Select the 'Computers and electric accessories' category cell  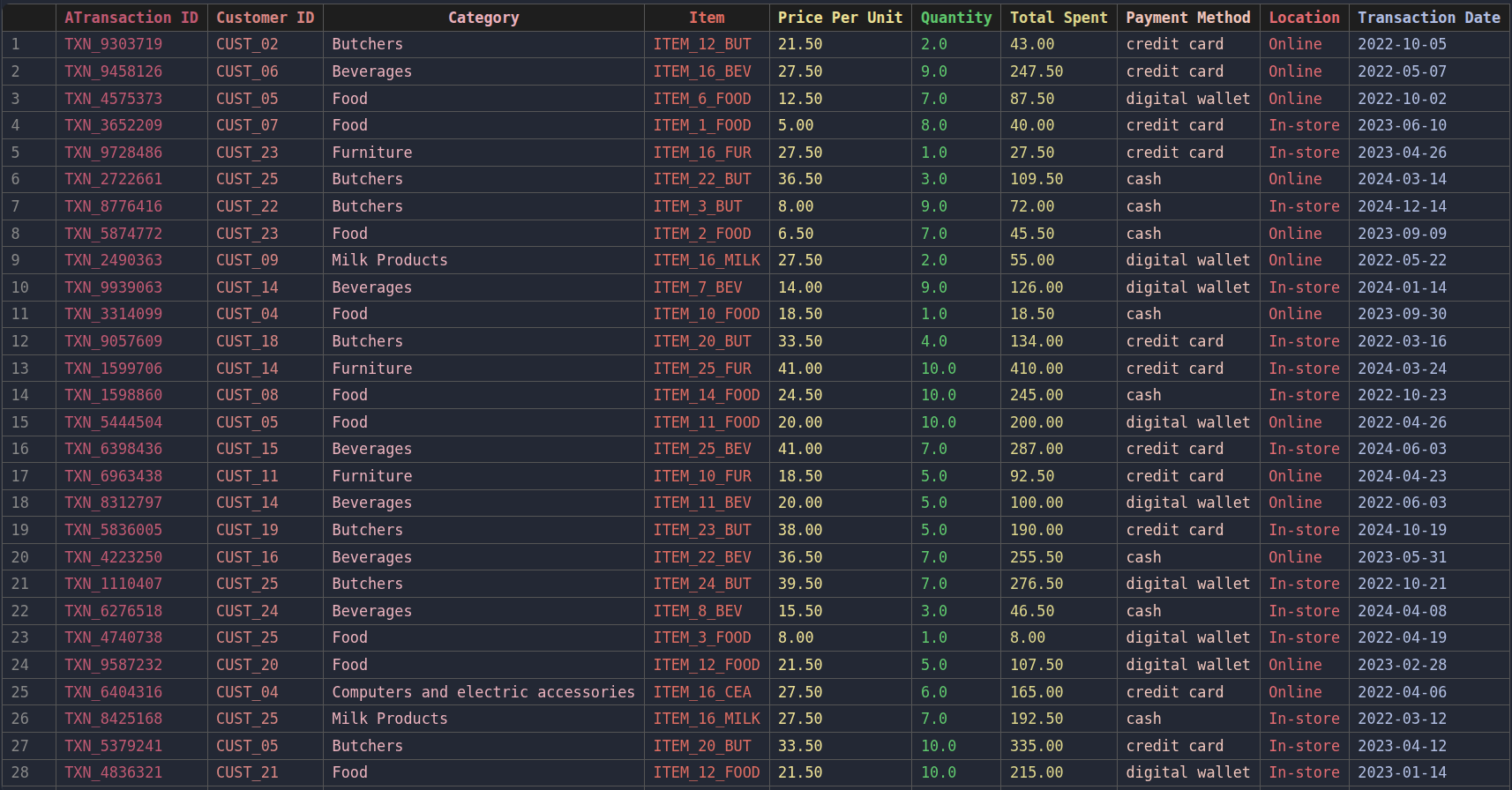point(483,692)
